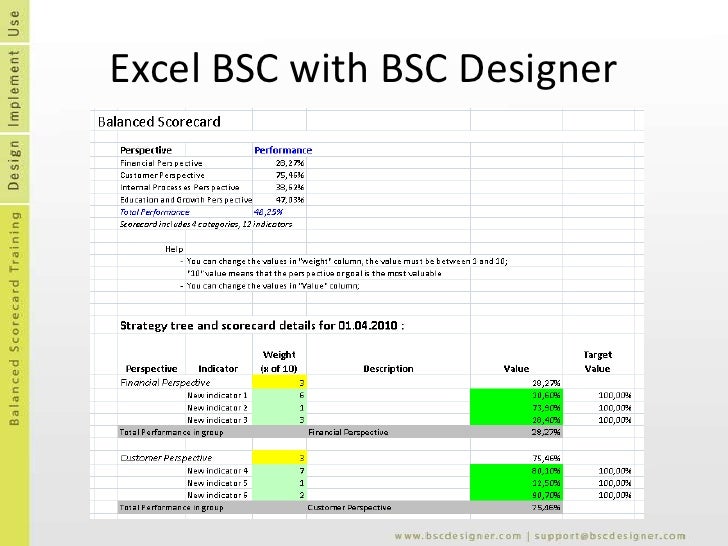Select the yellow weight cell for Financial Perspective
Image resolution: width=728 pixels, height=546 pixels.
coord(280,383)
